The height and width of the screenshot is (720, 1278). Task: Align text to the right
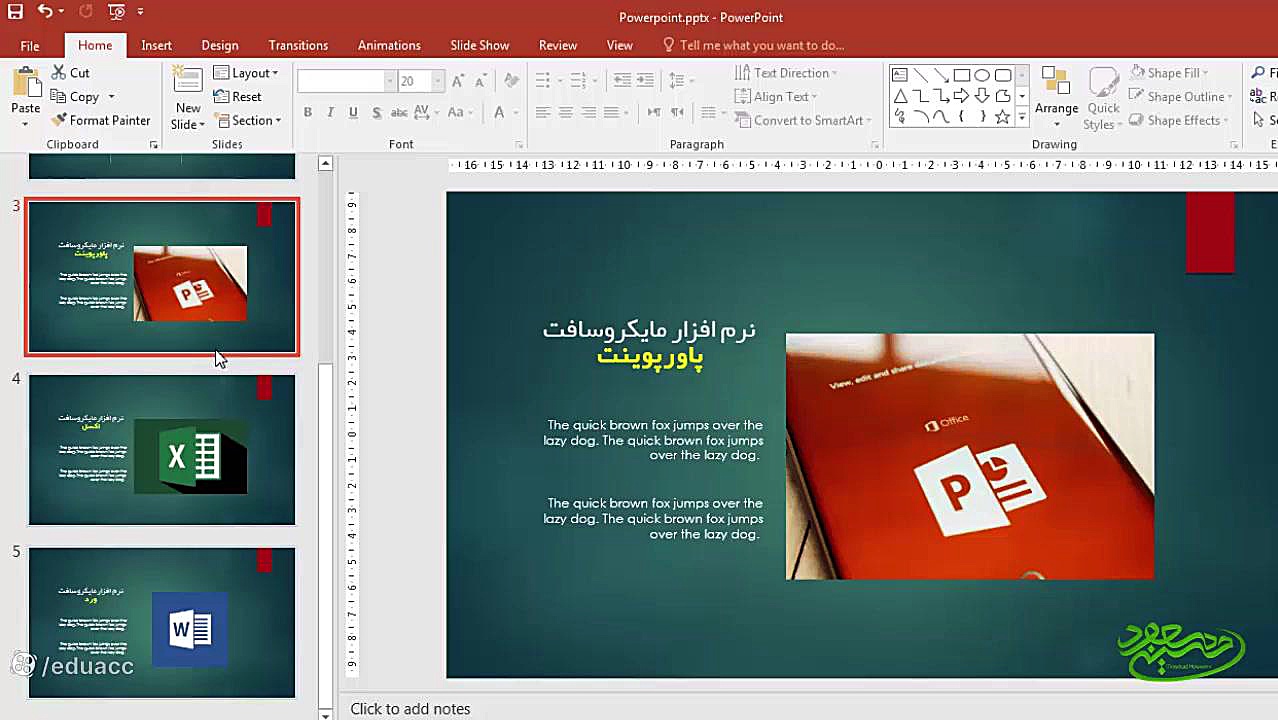point(589,112)
